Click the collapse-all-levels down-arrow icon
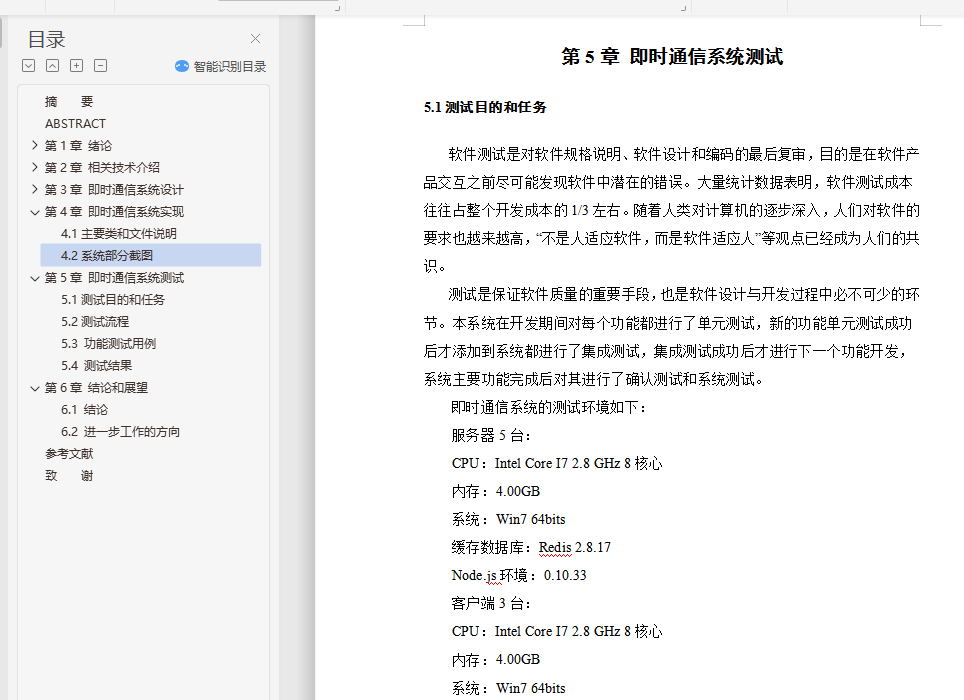 coord(28,66)
